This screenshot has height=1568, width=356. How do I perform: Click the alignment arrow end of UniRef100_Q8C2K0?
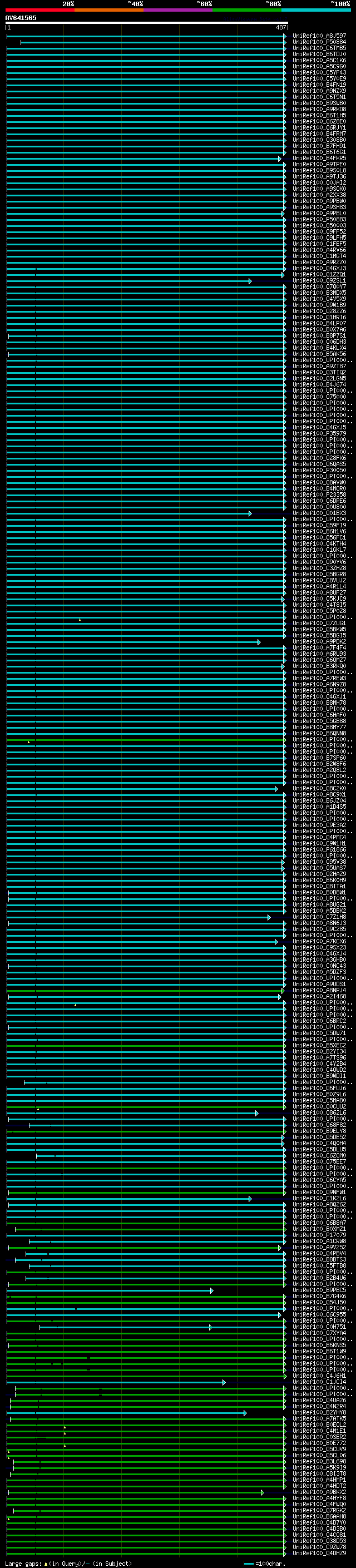click(x=276, y=789)
